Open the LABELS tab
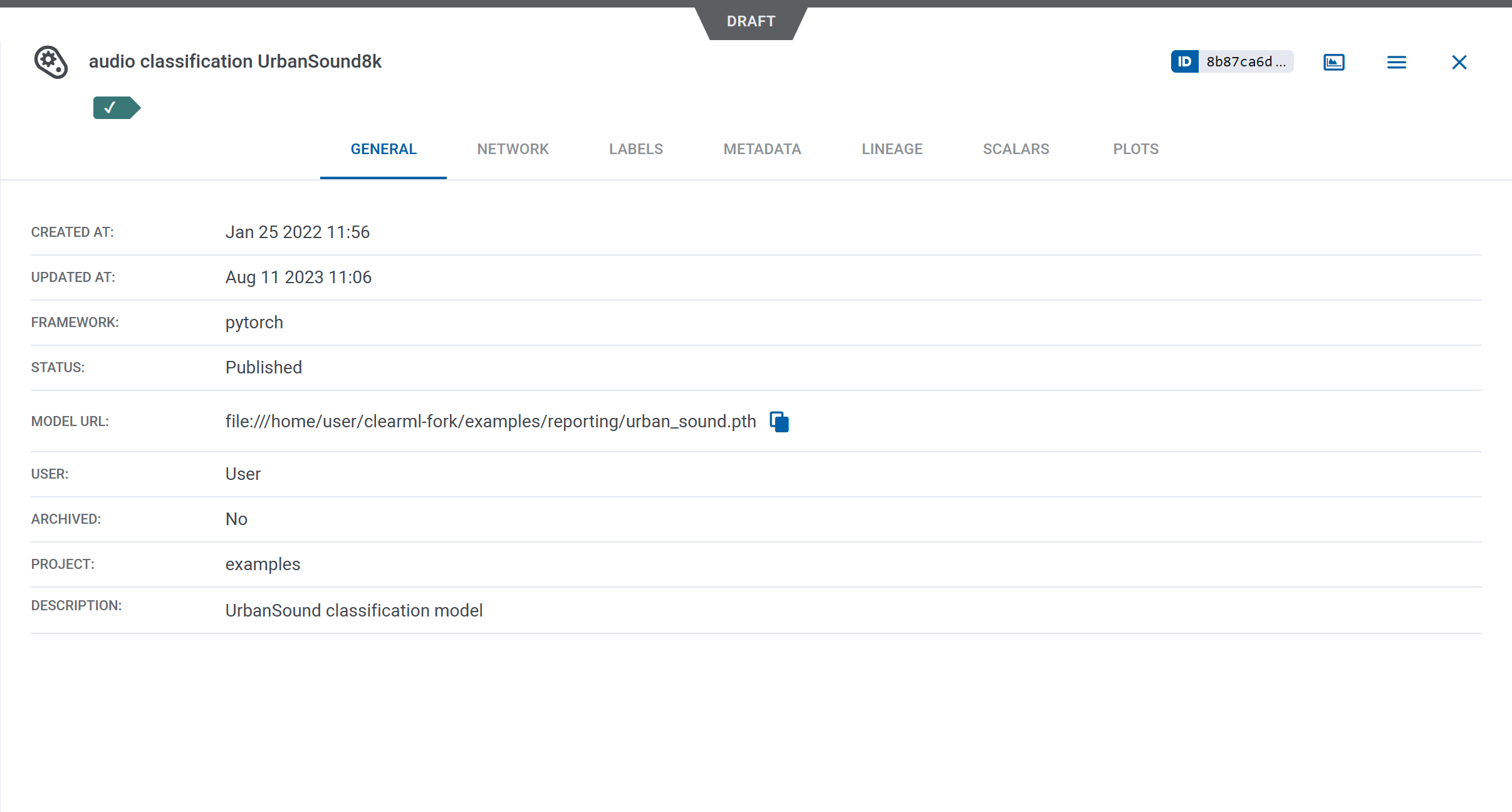 (x=635, y=149)
